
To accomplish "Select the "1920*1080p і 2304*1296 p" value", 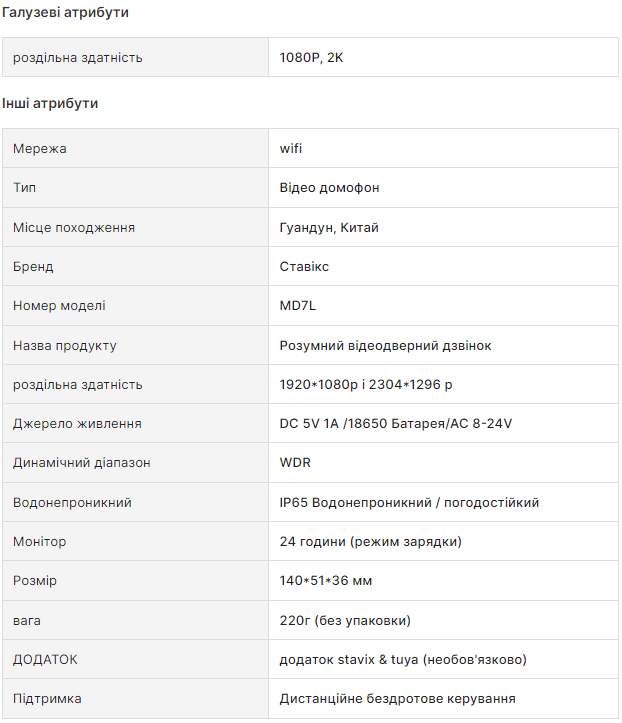I will 366,385.
